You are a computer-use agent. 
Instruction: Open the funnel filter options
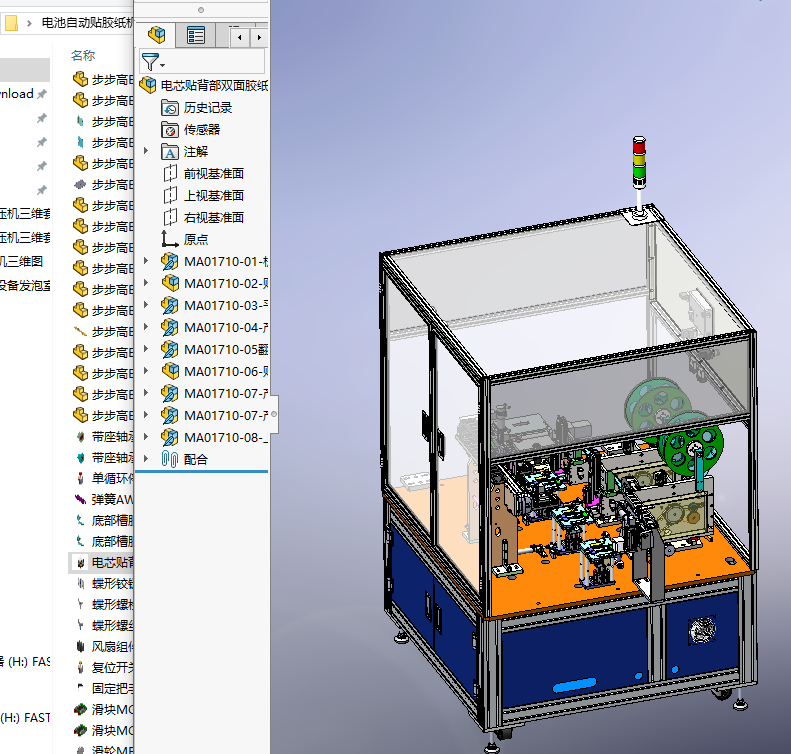(x=153, y=62)
